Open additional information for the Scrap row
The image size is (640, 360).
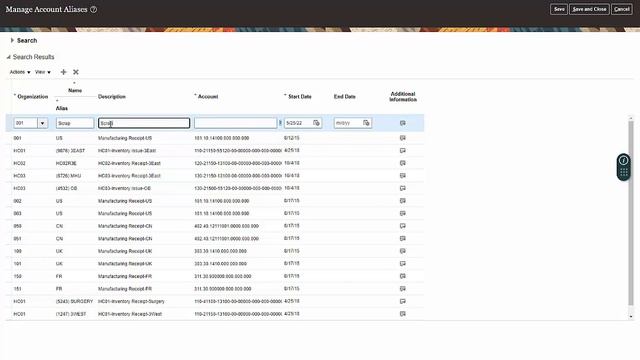click(x=403, y=123)
